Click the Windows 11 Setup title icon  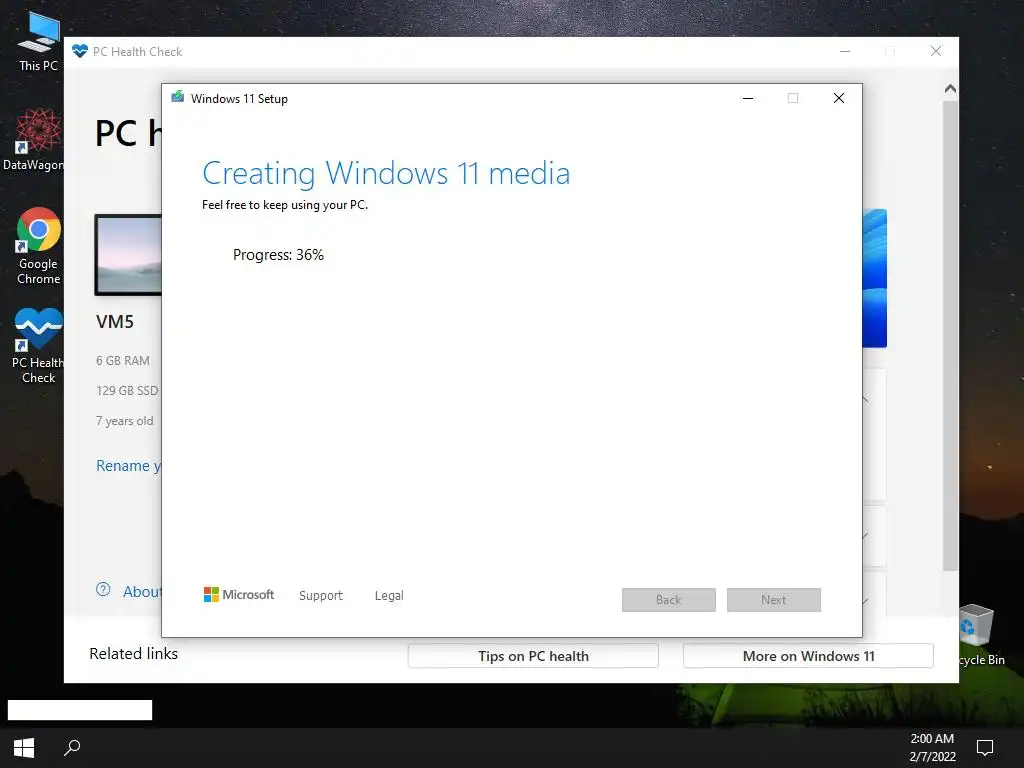[178, 97]
